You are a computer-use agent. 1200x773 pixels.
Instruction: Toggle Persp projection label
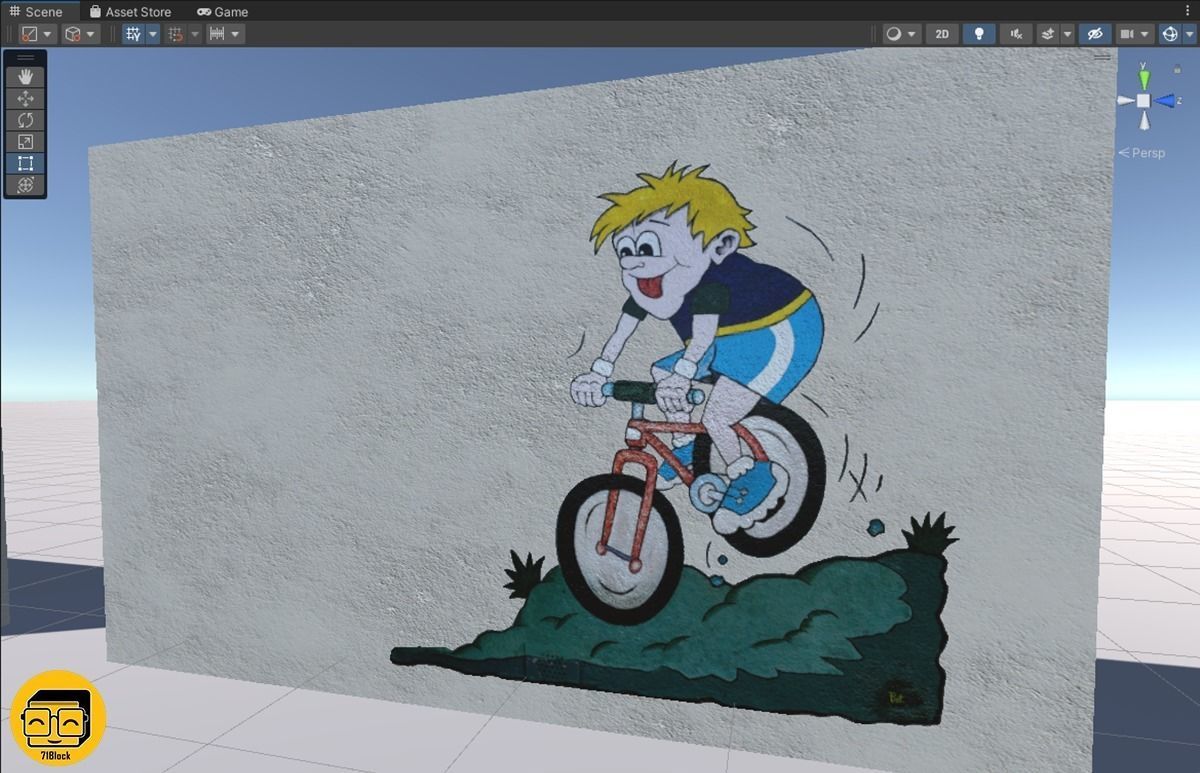click(x=1141, y=153)
